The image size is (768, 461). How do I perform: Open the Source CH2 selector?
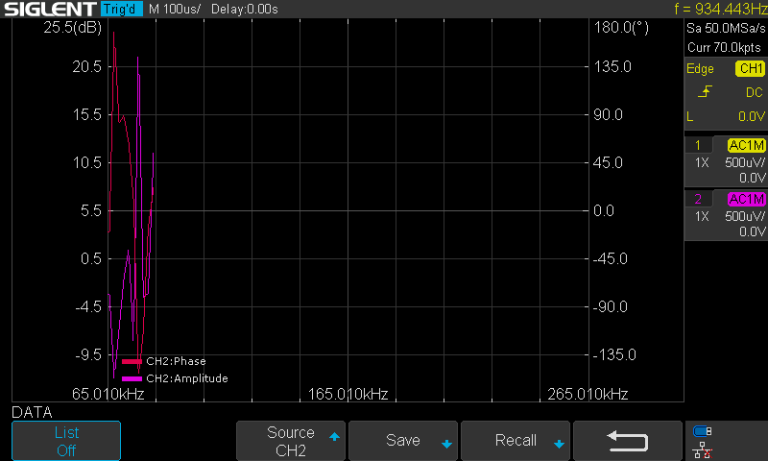click(x=290, y=441)
